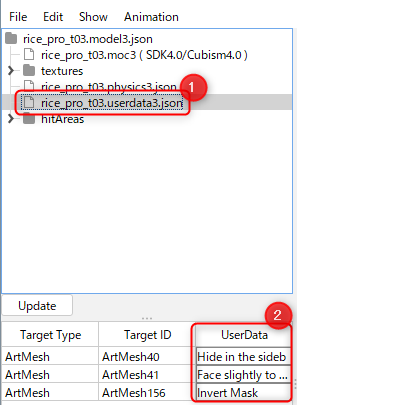Expand the hitAreas folder chevron
This screenshot has height=405, width=400.
(11, 119)
